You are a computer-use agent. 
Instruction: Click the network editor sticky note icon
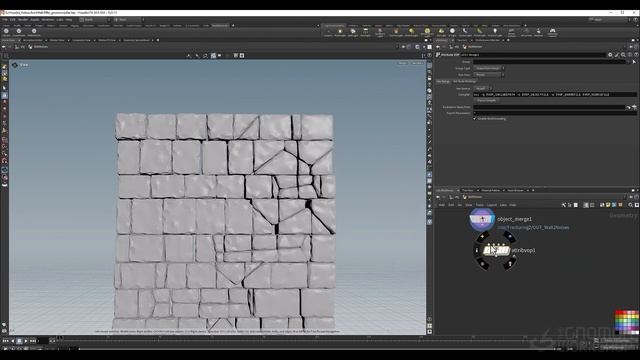[x=608, y=205]
